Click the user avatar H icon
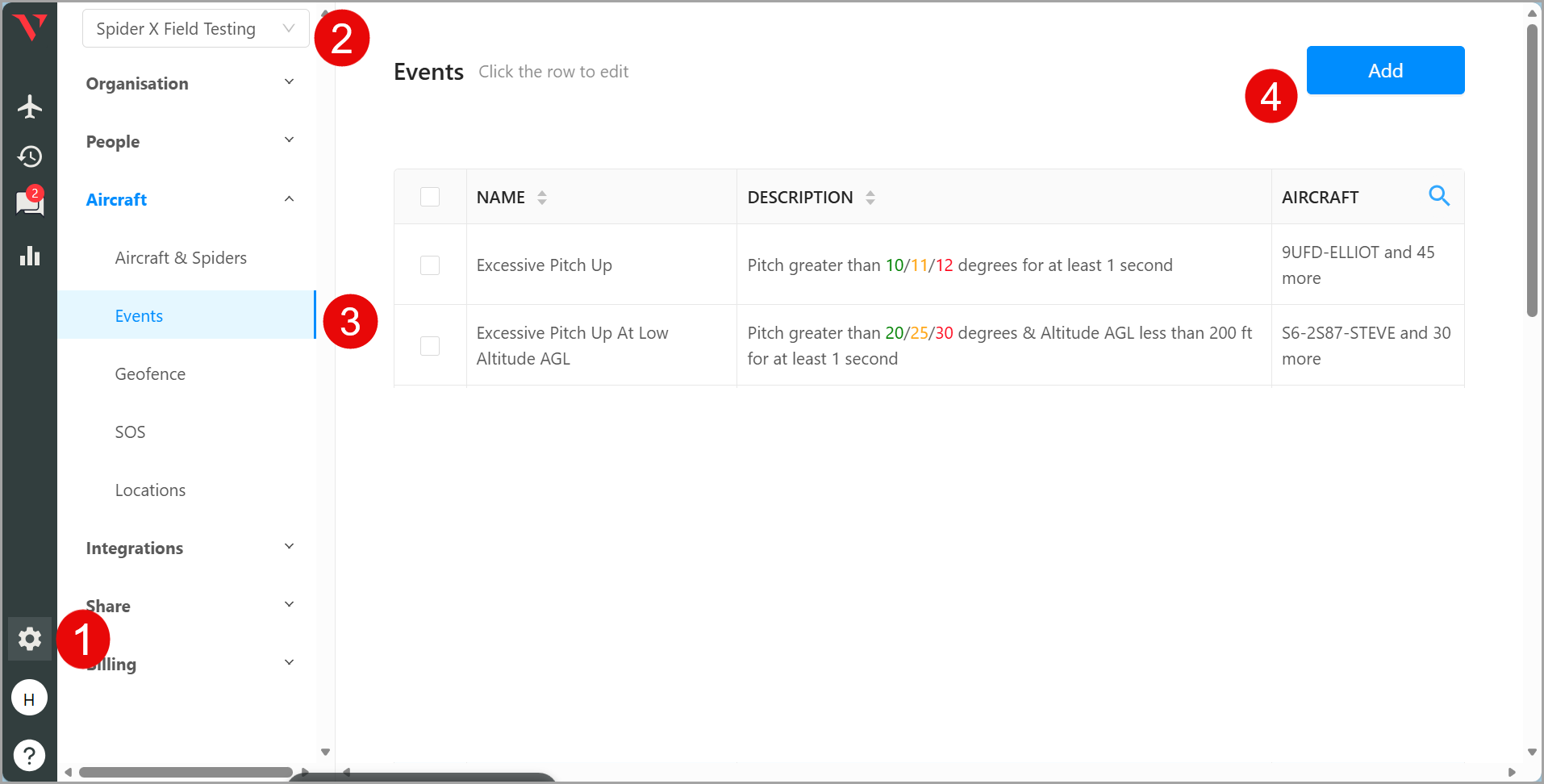The image size is (1544, 784). point(29,699)
